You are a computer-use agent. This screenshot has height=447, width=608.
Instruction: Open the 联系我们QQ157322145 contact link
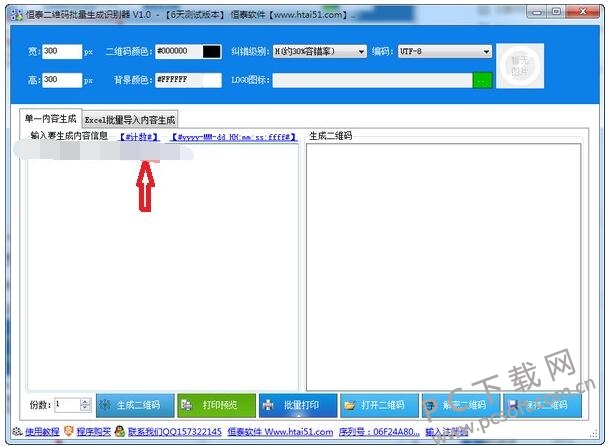pyautogui.click(x=175, y=431)
